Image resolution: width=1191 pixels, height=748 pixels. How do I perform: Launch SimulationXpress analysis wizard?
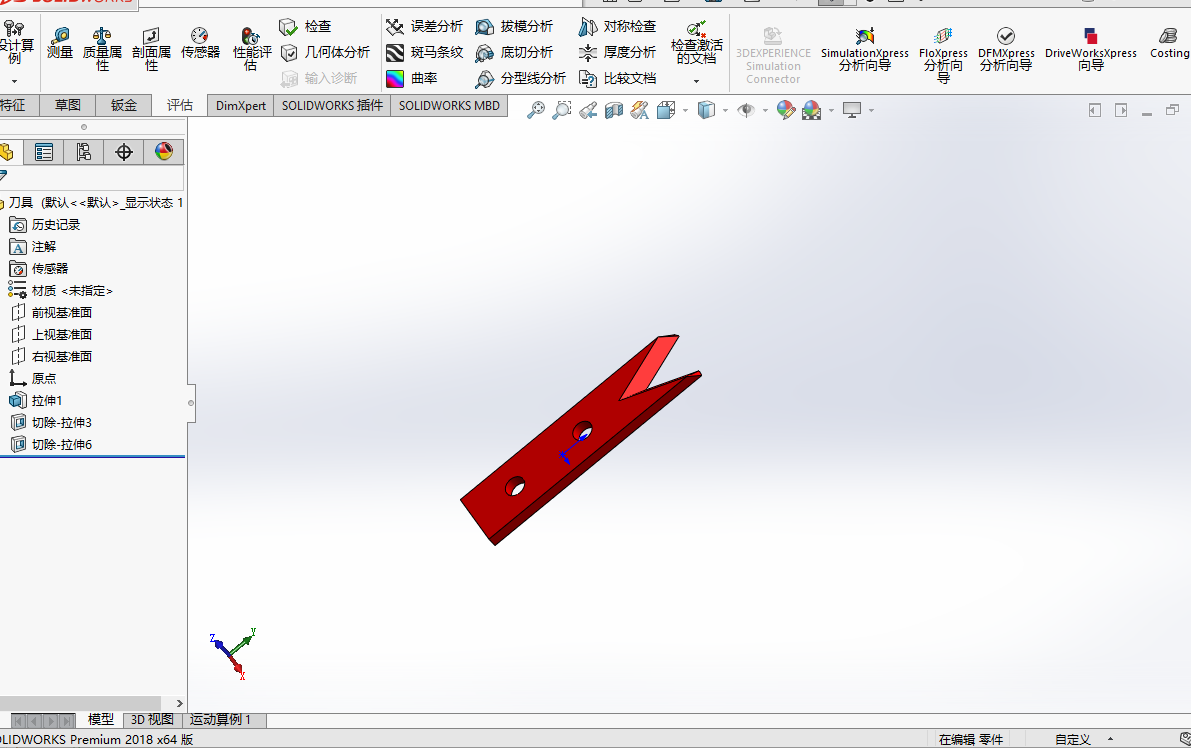[x=864, y=49]
